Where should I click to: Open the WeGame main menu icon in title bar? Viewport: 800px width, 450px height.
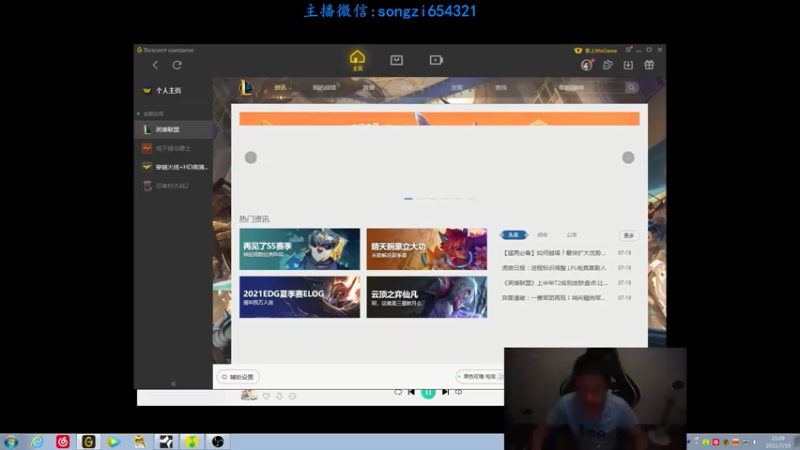[x=629, y=50]
